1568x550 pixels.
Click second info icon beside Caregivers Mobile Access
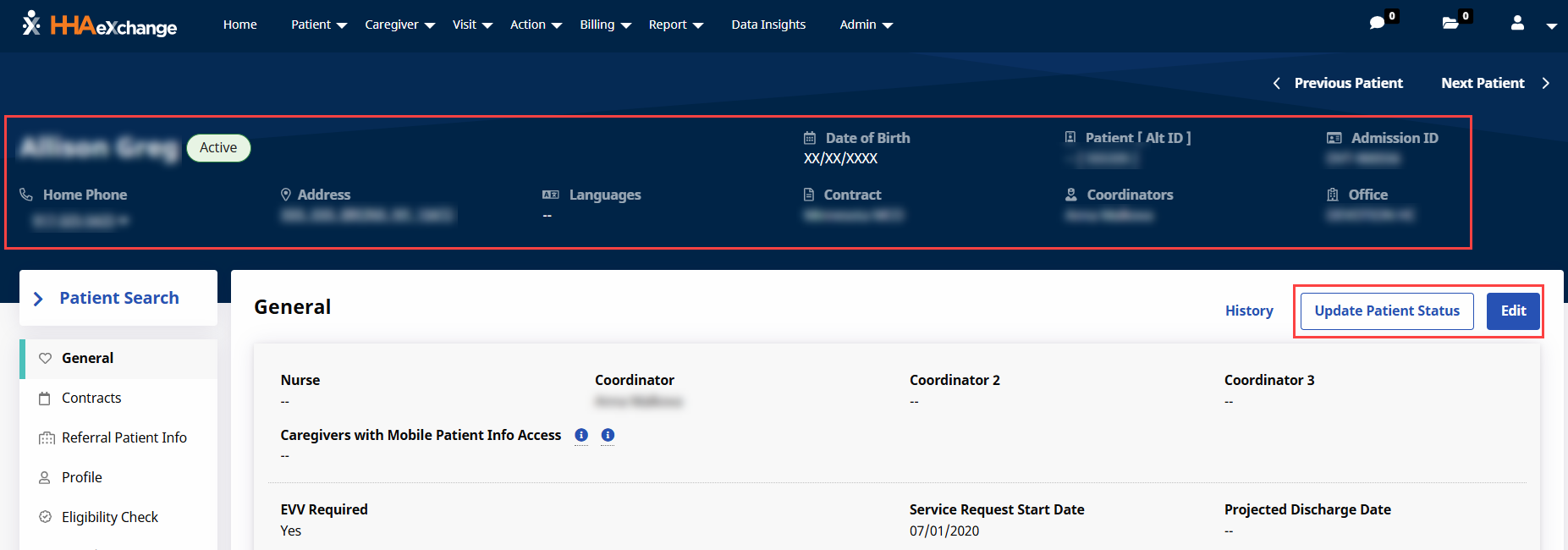pos(608,435)
